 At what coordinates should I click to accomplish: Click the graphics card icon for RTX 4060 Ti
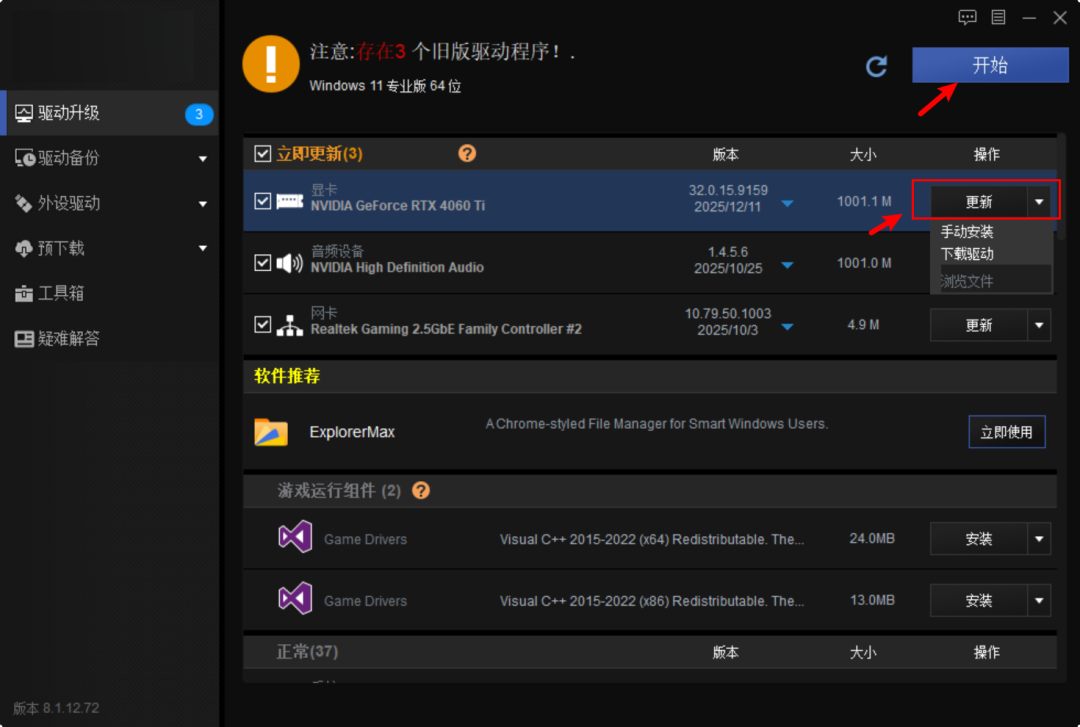(x=289, y=201)
